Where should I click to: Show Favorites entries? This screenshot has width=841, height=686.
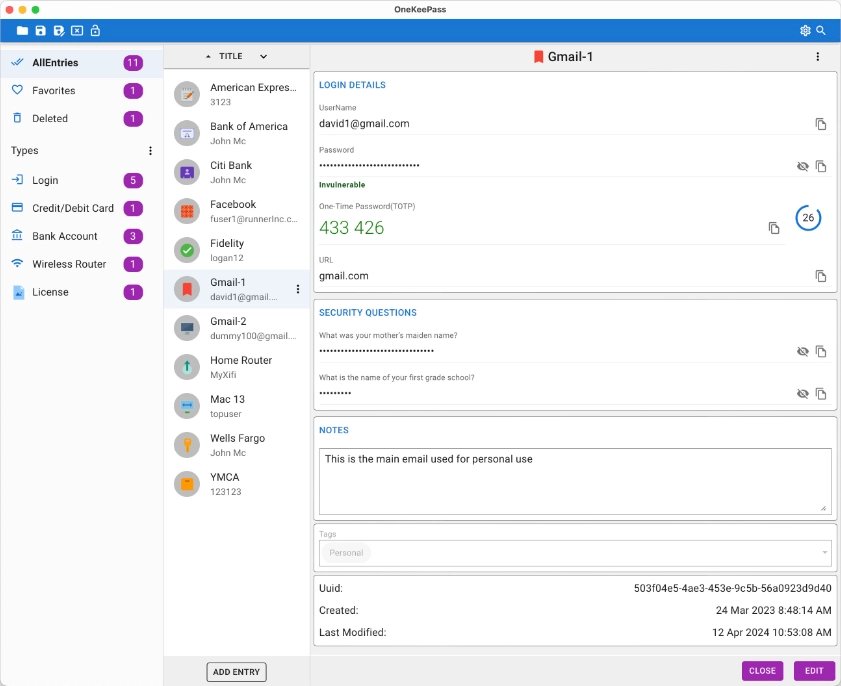coord(82,91)
